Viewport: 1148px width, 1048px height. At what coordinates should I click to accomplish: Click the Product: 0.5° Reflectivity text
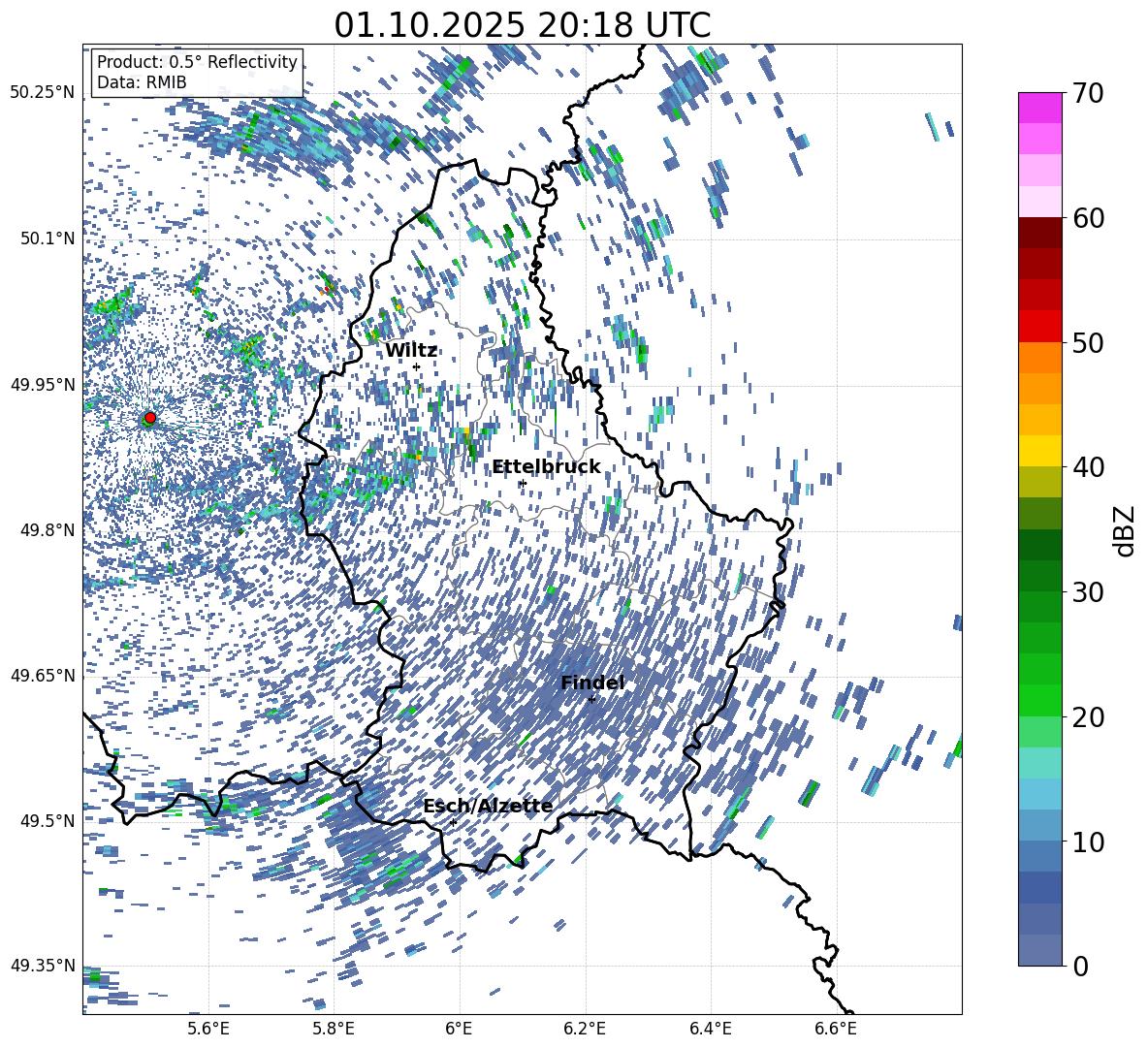[x=197, y=61]
